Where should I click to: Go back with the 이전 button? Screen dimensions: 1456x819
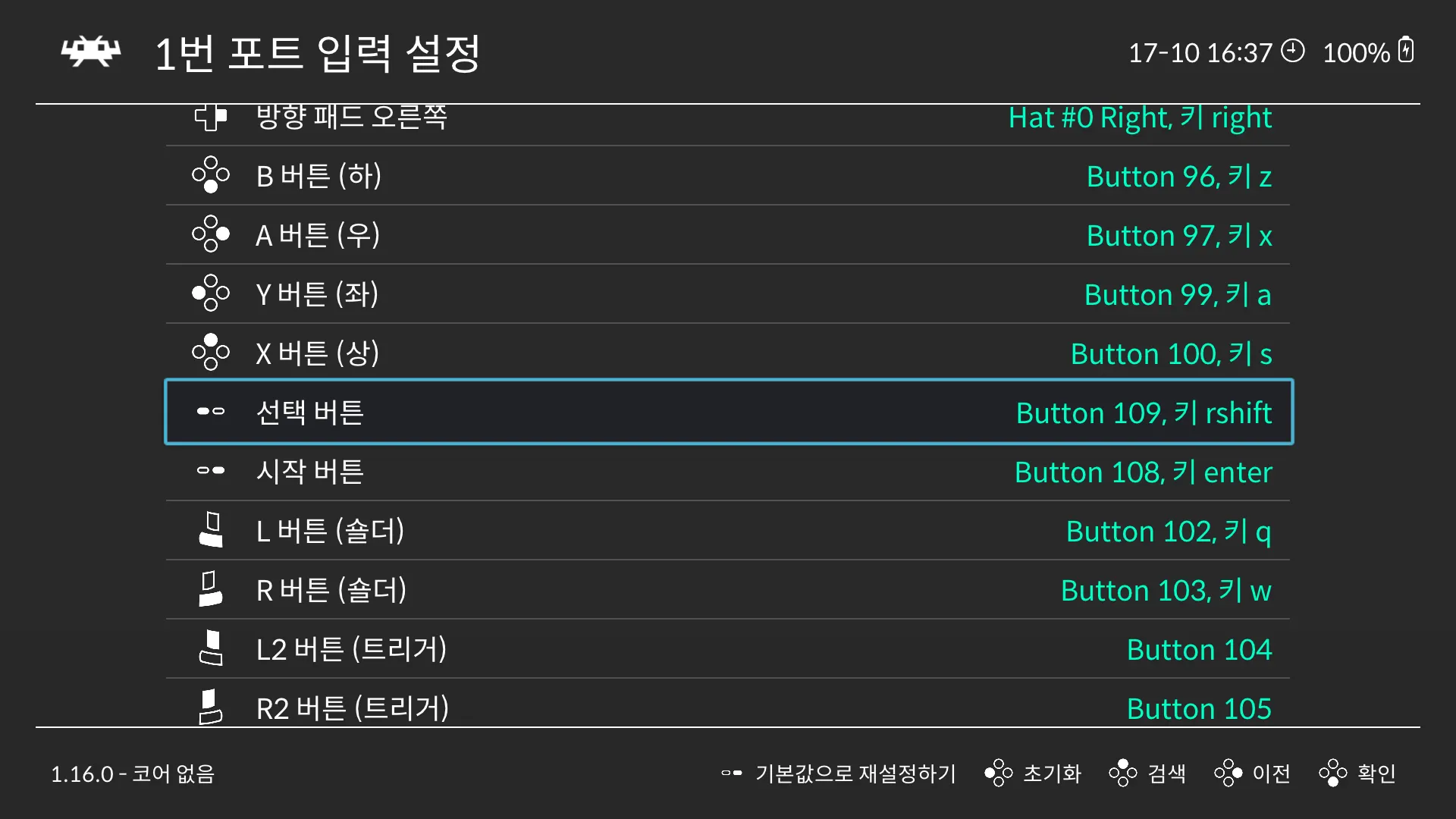pyautogui.click(x=1253, y=773)
